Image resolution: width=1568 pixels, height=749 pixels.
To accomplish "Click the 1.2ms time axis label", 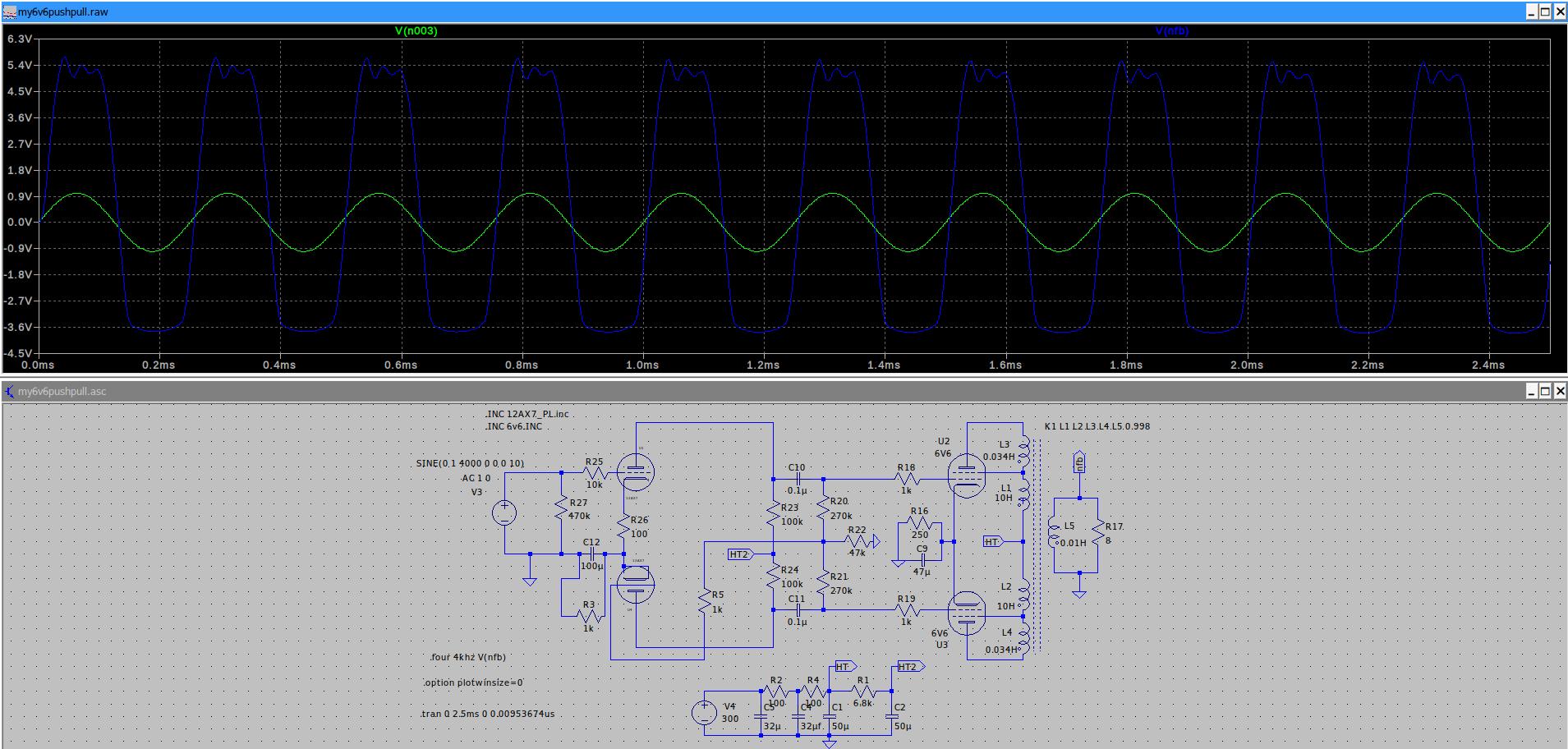I will [762, 365].
